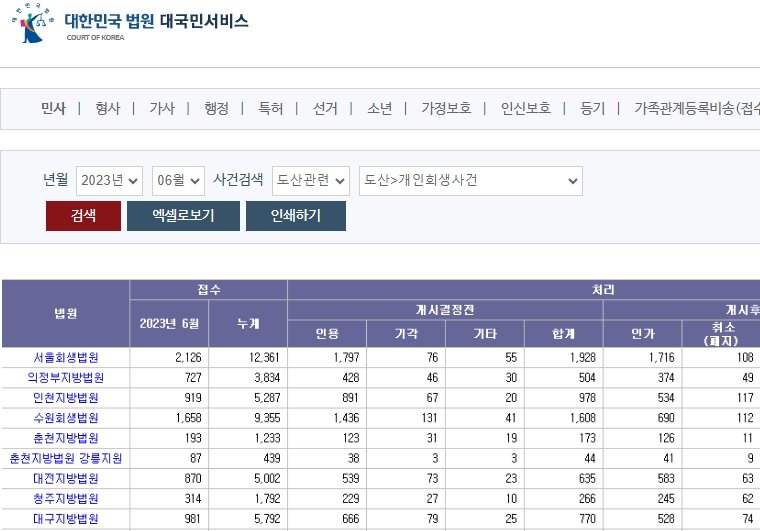The image size is (760, 531).
Task: Click the 엑셀로보기 export button
Action: (x=183, y=216)
